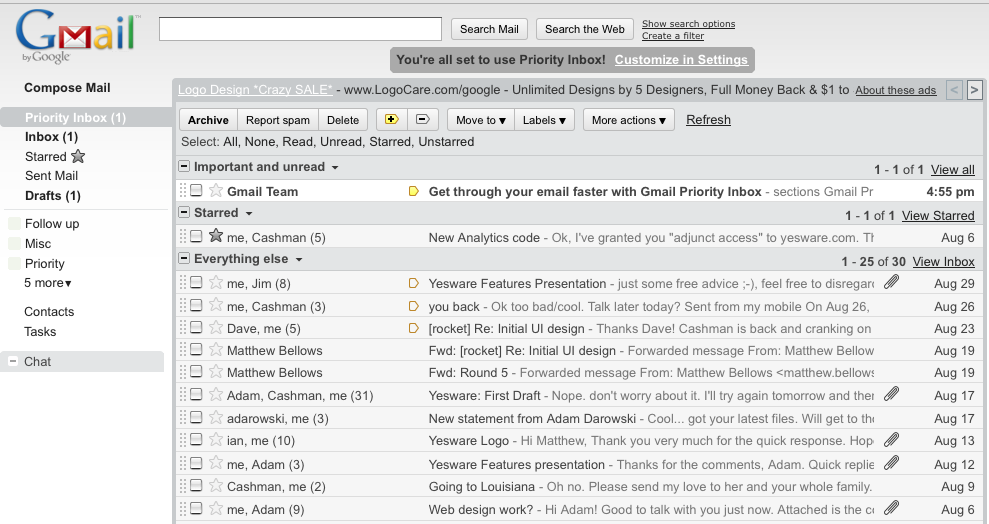Tick checkbox for me, Cashman (3) email
Image resolution: width=989 pixels, height=524 pixels.
point(196,305)
